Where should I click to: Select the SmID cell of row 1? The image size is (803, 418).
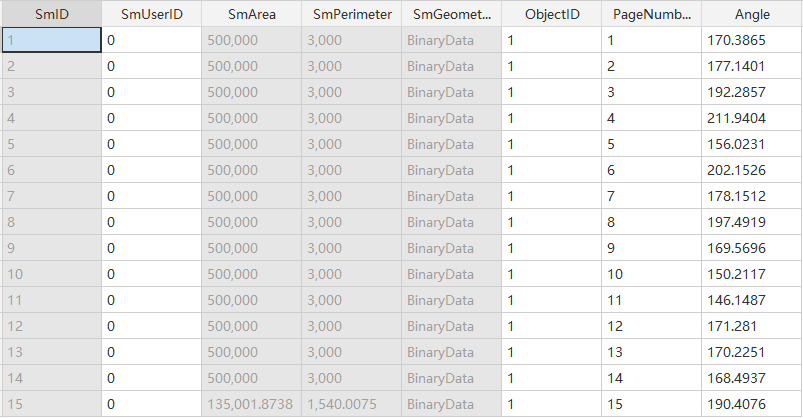[51, 40]
